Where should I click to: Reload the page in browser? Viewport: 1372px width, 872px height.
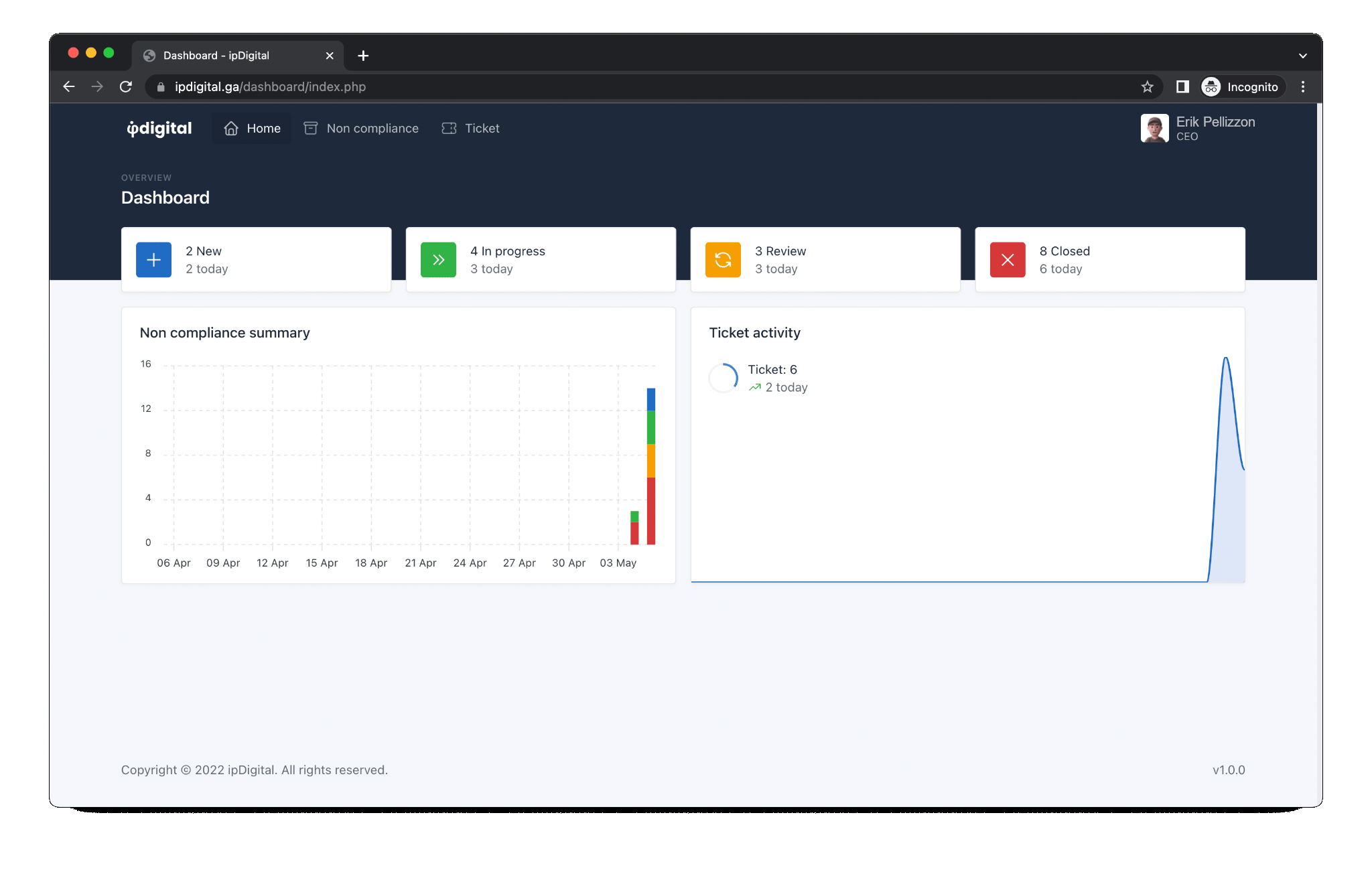[126, 87]
